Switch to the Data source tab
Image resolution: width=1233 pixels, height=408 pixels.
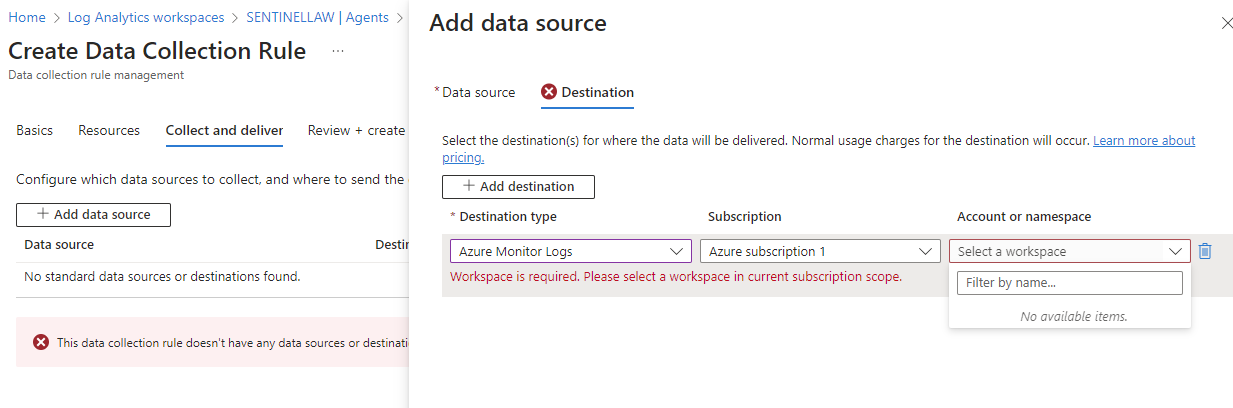point(478,92)
